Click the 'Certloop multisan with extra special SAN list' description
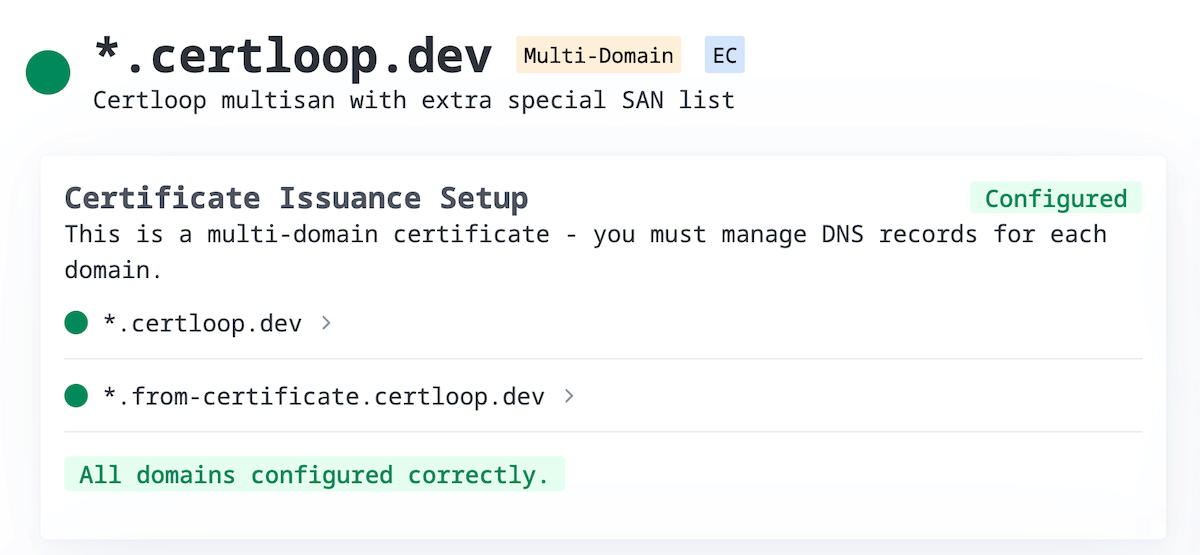The image size is (1200, 555). pos(414,101)
